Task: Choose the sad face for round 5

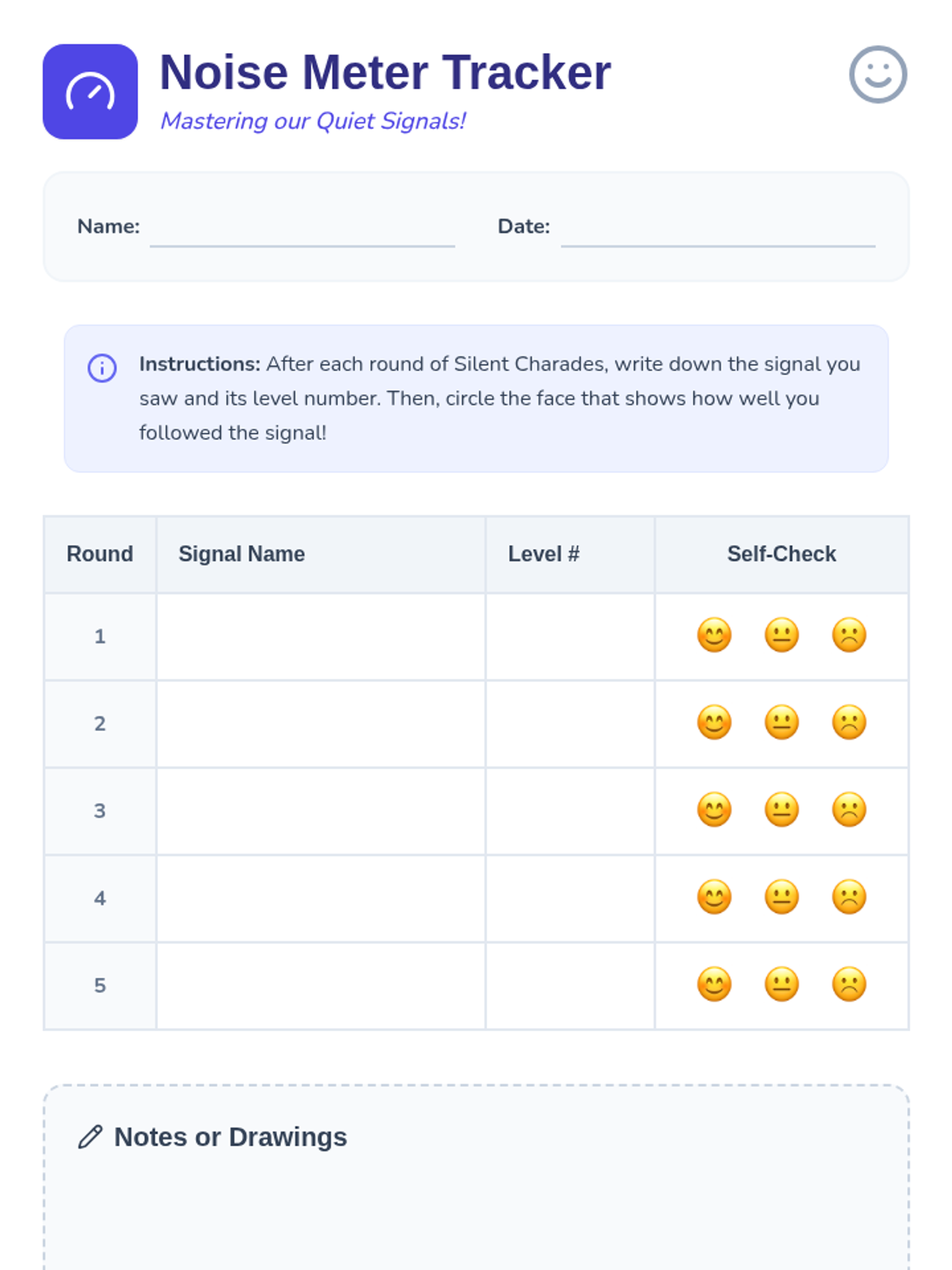Action: [849, 985]
